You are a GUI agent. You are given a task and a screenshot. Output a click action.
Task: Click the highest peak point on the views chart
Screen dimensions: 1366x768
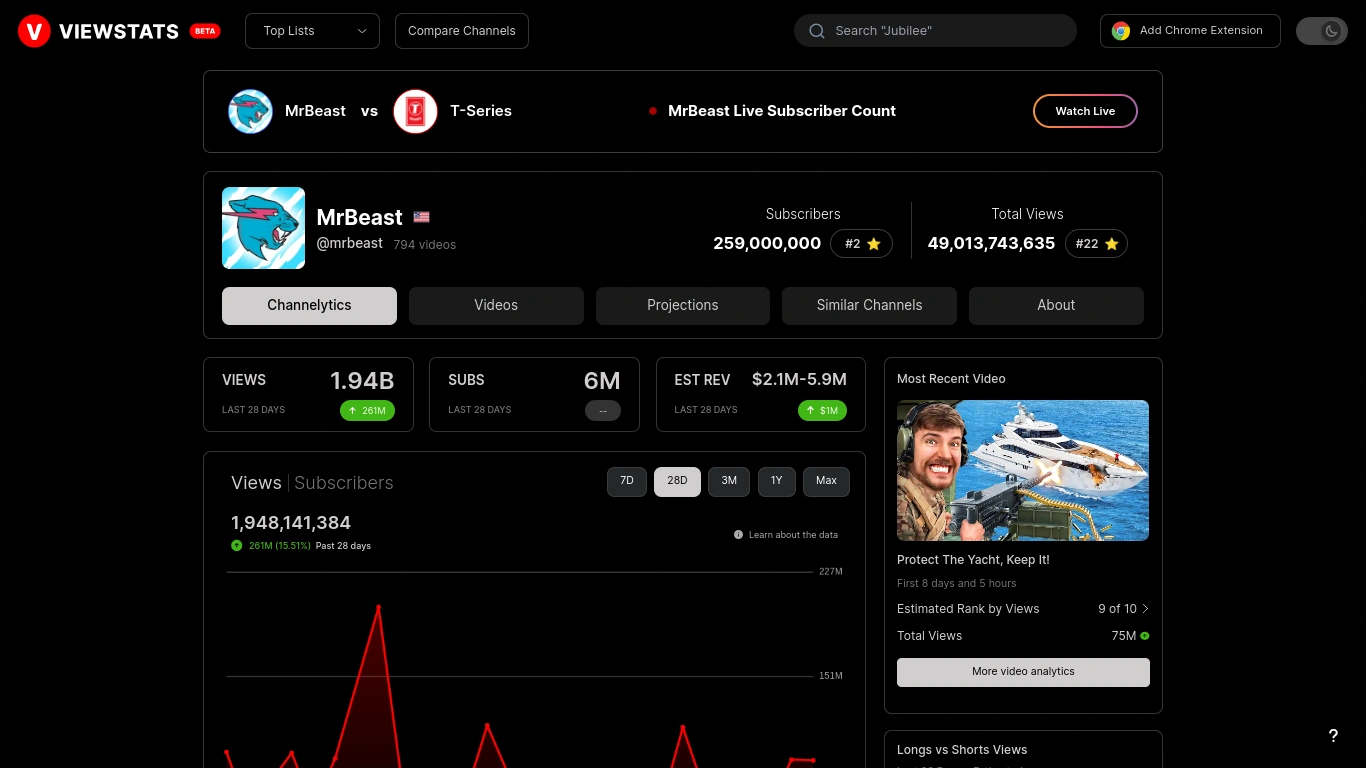[x=378, y=606]
